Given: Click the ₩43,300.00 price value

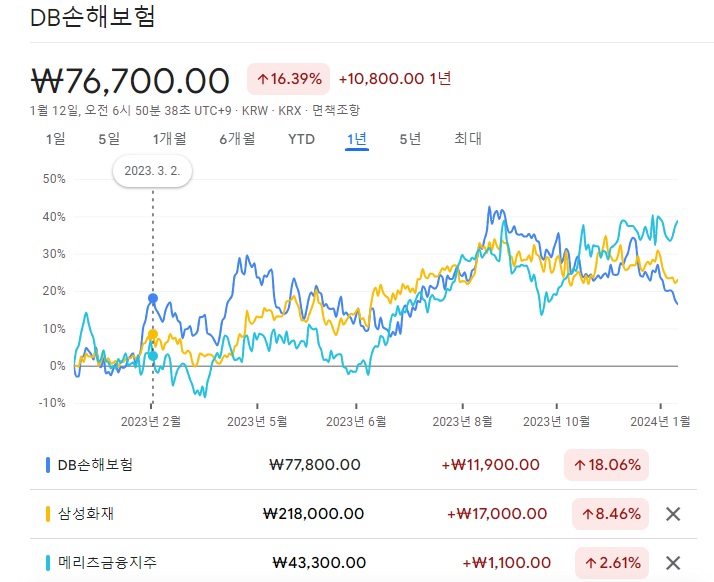Looking at the screenshot, I should (x=319, y=563).
